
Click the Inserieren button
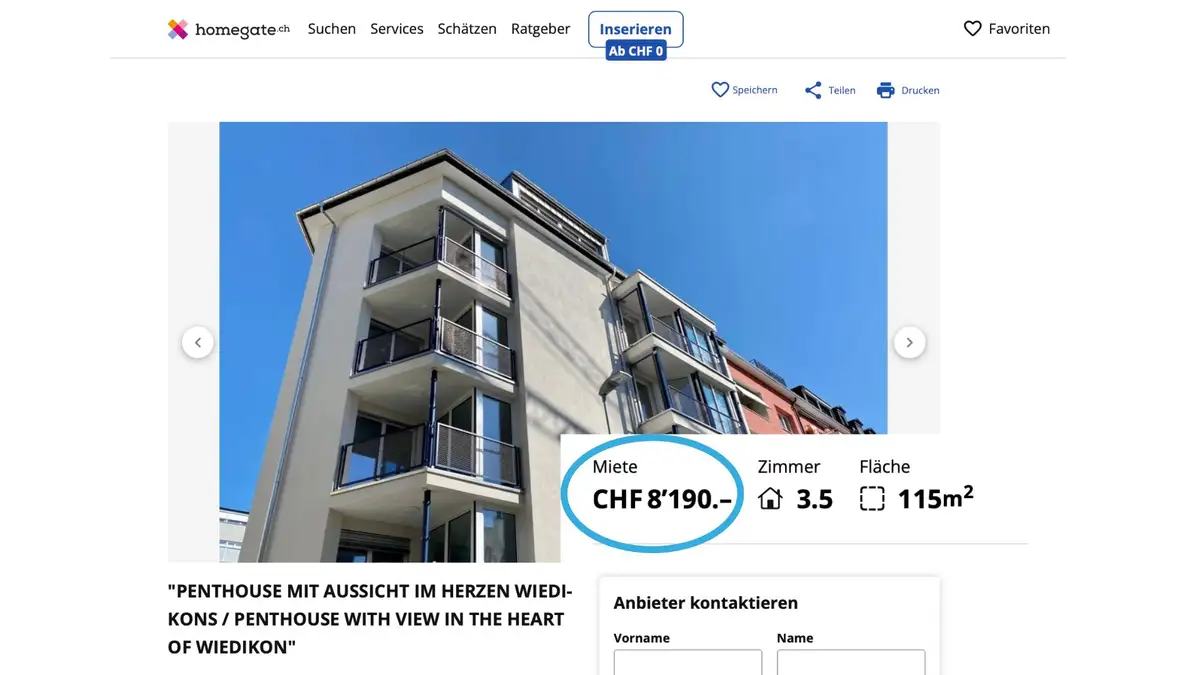[636, 29]
